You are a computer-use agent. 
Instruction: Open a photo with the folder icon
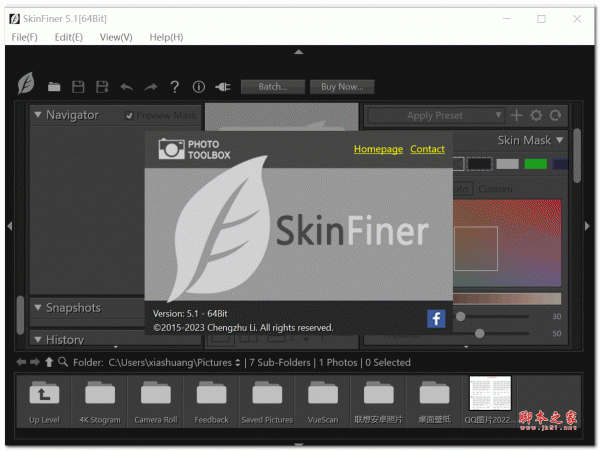54,87
